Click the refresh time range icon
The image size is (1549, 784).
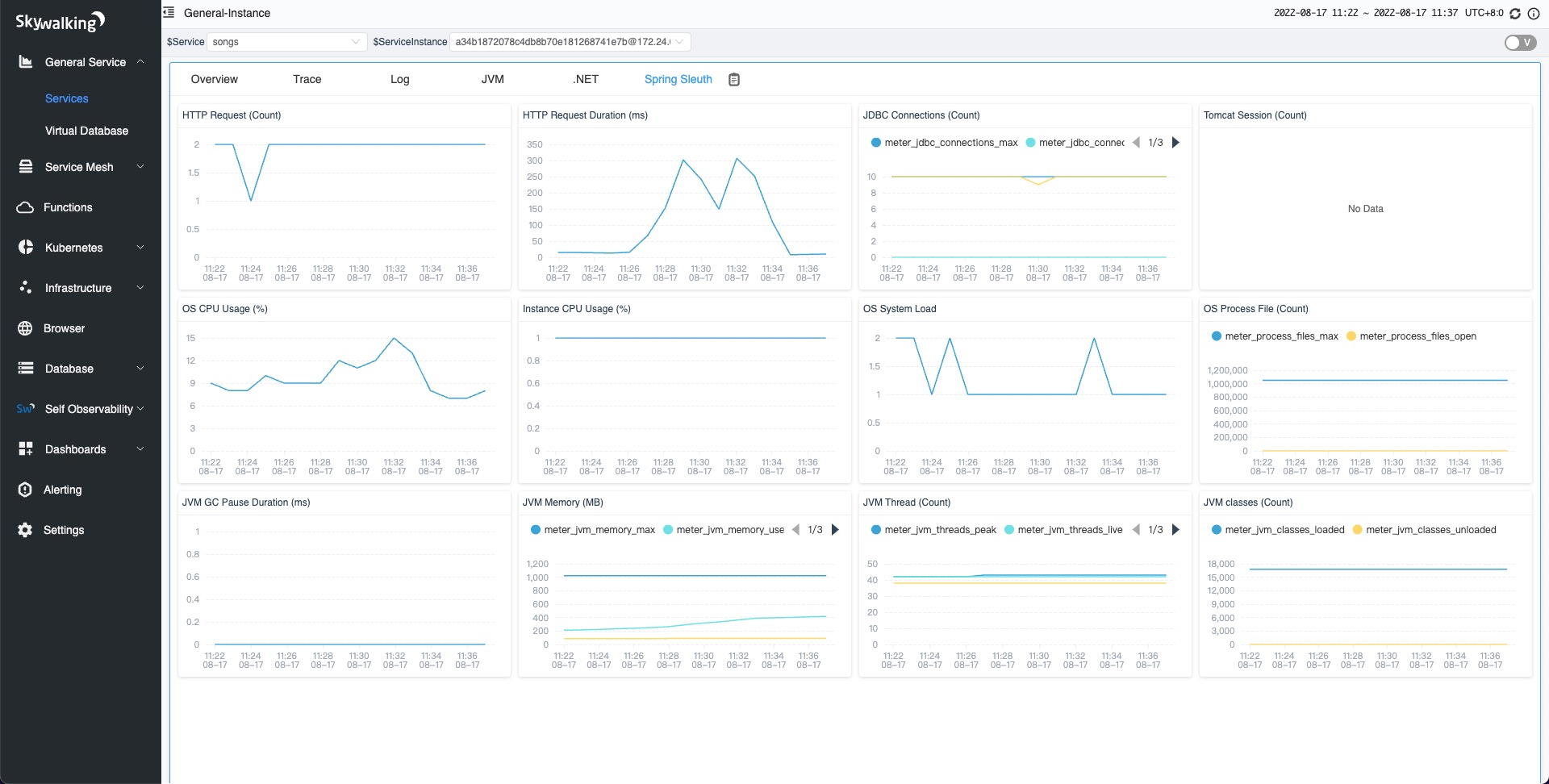pos(1515,14)
